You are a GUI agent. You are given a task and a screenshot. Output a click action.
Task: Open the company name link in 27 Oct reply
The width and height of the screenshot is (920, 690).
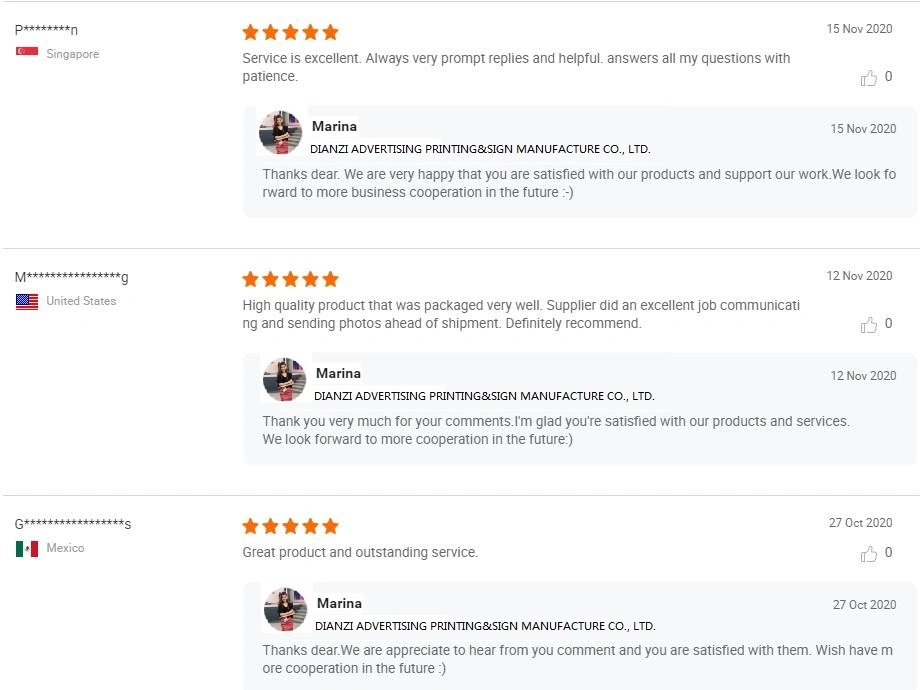485,626
